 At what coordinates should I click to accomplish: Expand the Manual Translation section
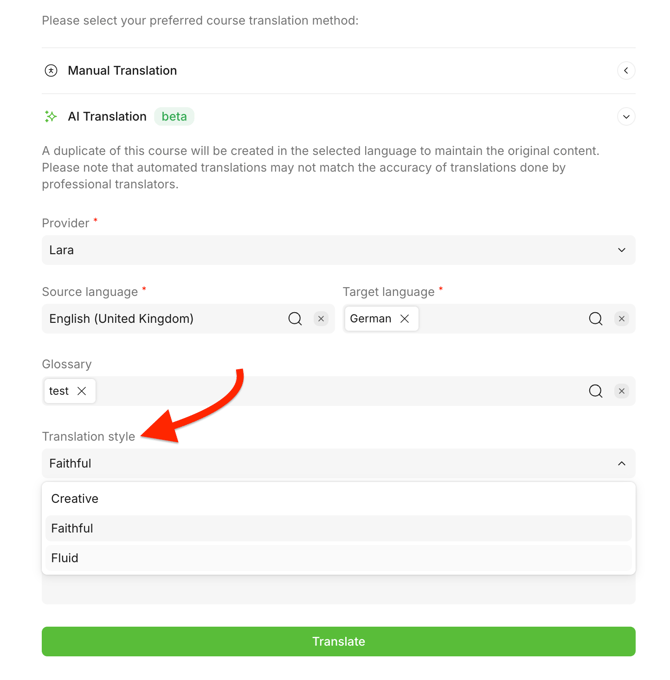point(626,71)
